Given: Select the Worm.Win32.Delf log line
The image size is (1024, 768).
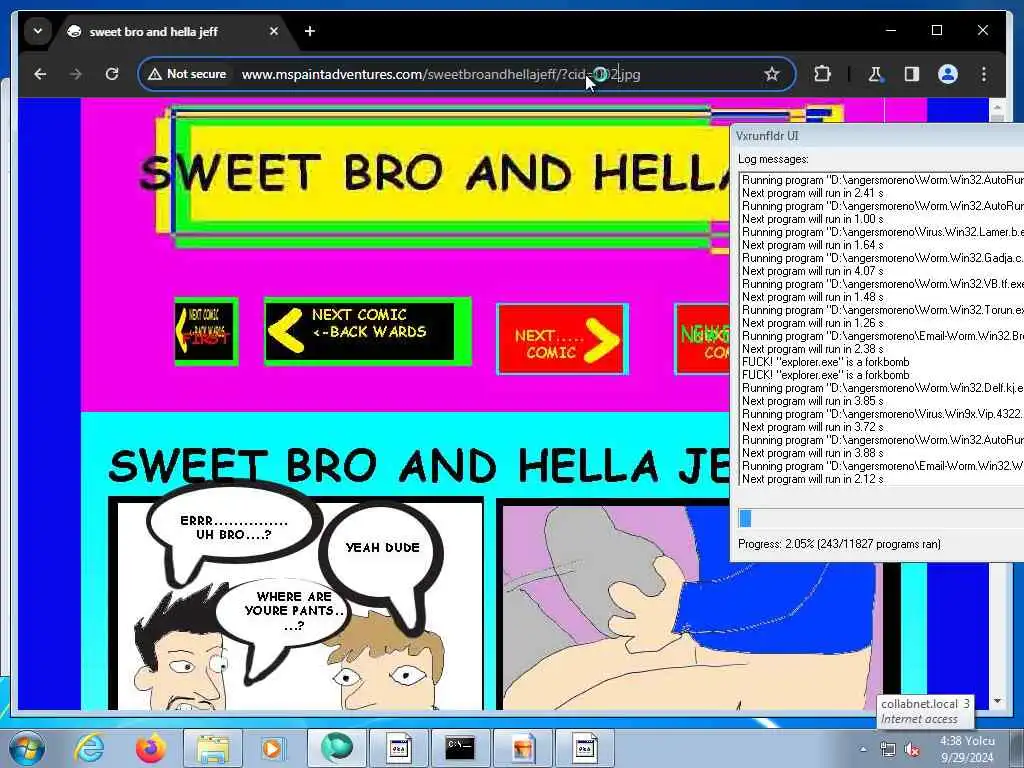Looking at the screenshot, I should coord(882,388).
